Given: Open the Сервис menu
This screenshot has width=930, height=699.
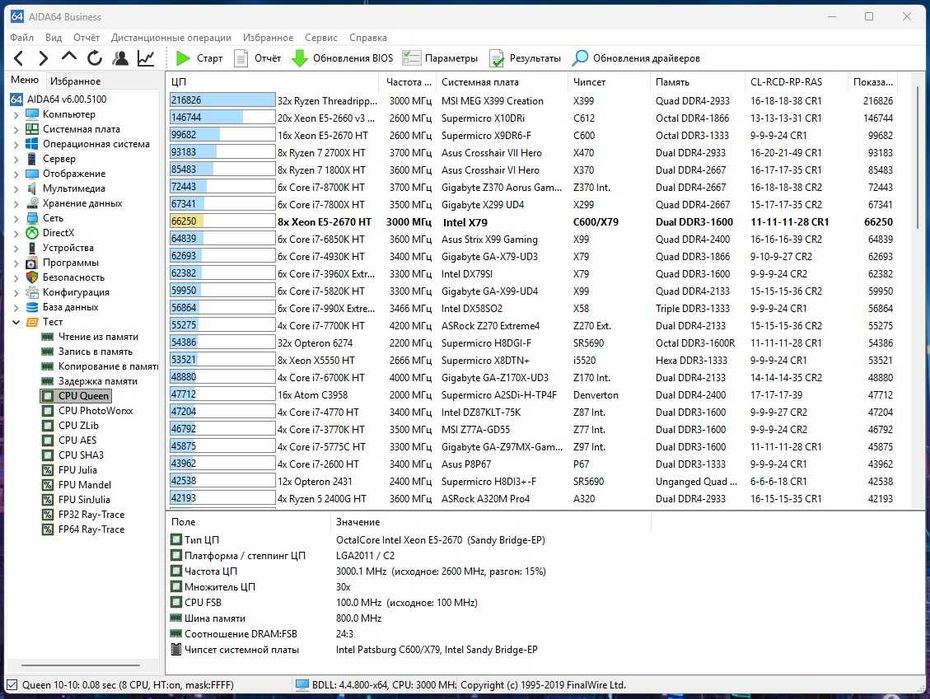Looking at the screenshot, I should pyautogui.click(x=321, y=37).
